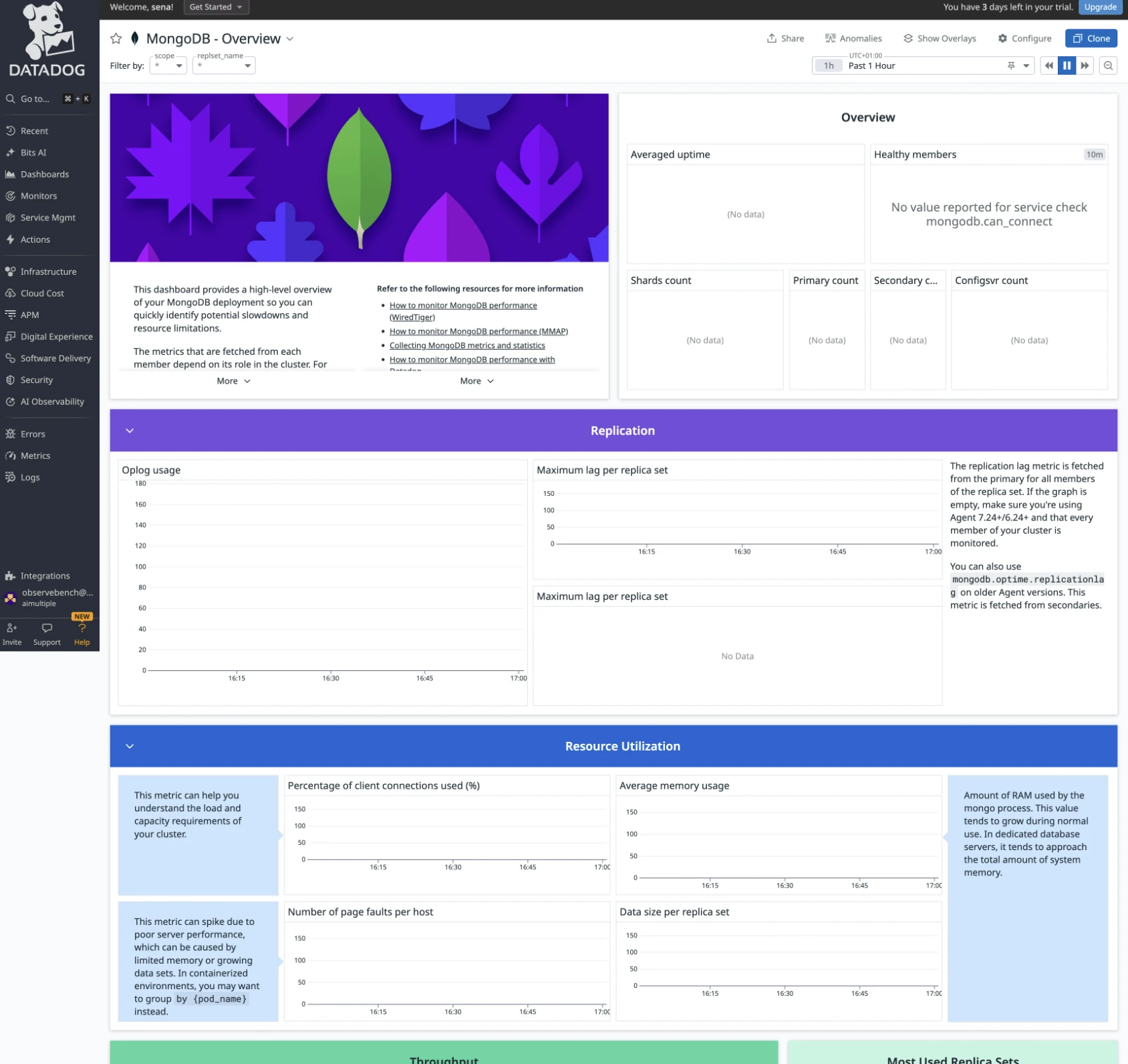Viewport: 1128px width, 1064px height.
Task: Click the Logs sidebar icon
Action: [x=10, y=477]
